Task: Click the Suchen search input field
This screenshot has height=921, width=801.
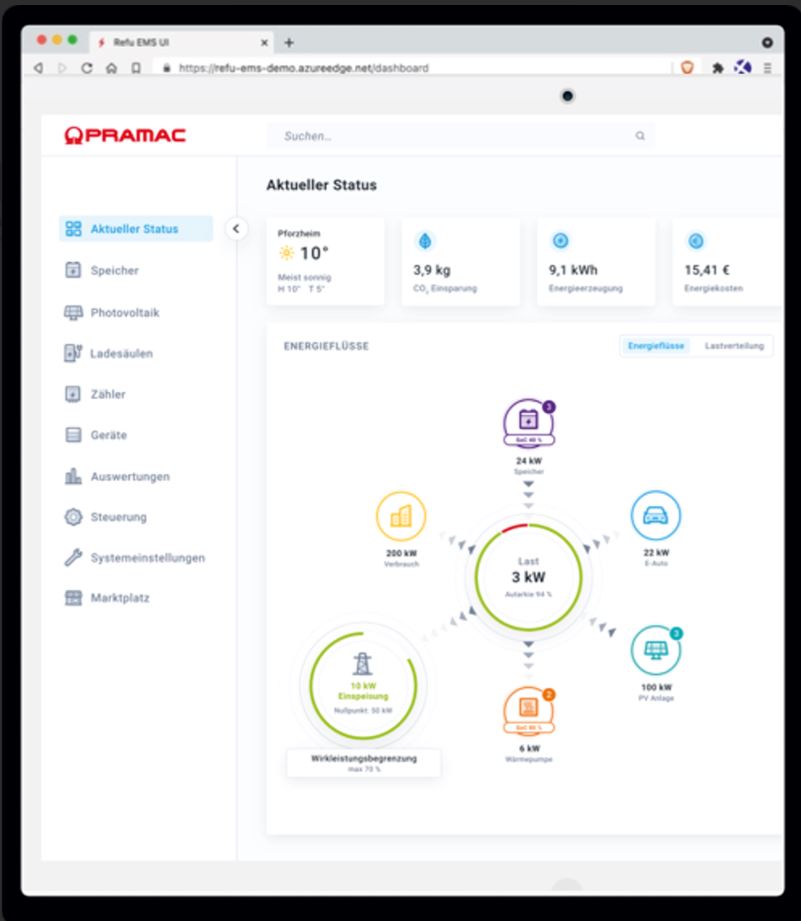Action: pos(450,136)
